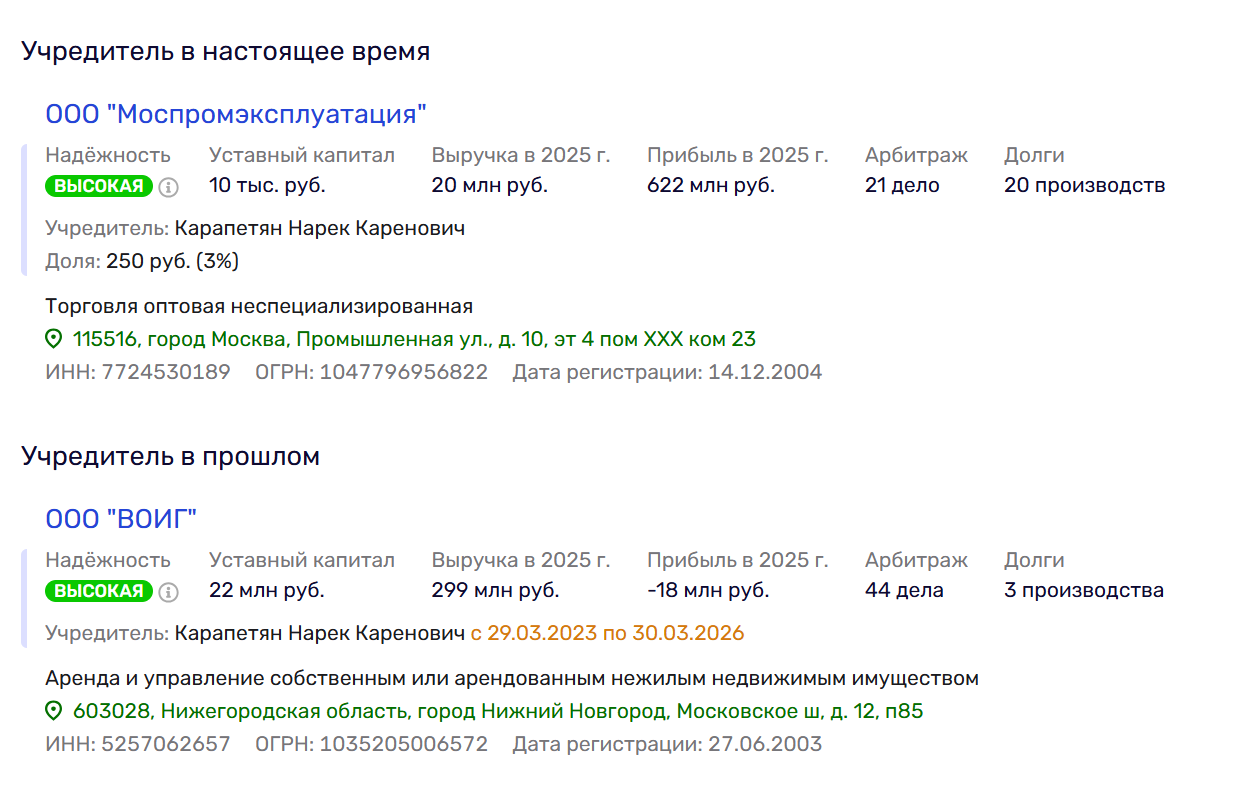Click the "22 млн руб." charter capital value

(267, 590)
